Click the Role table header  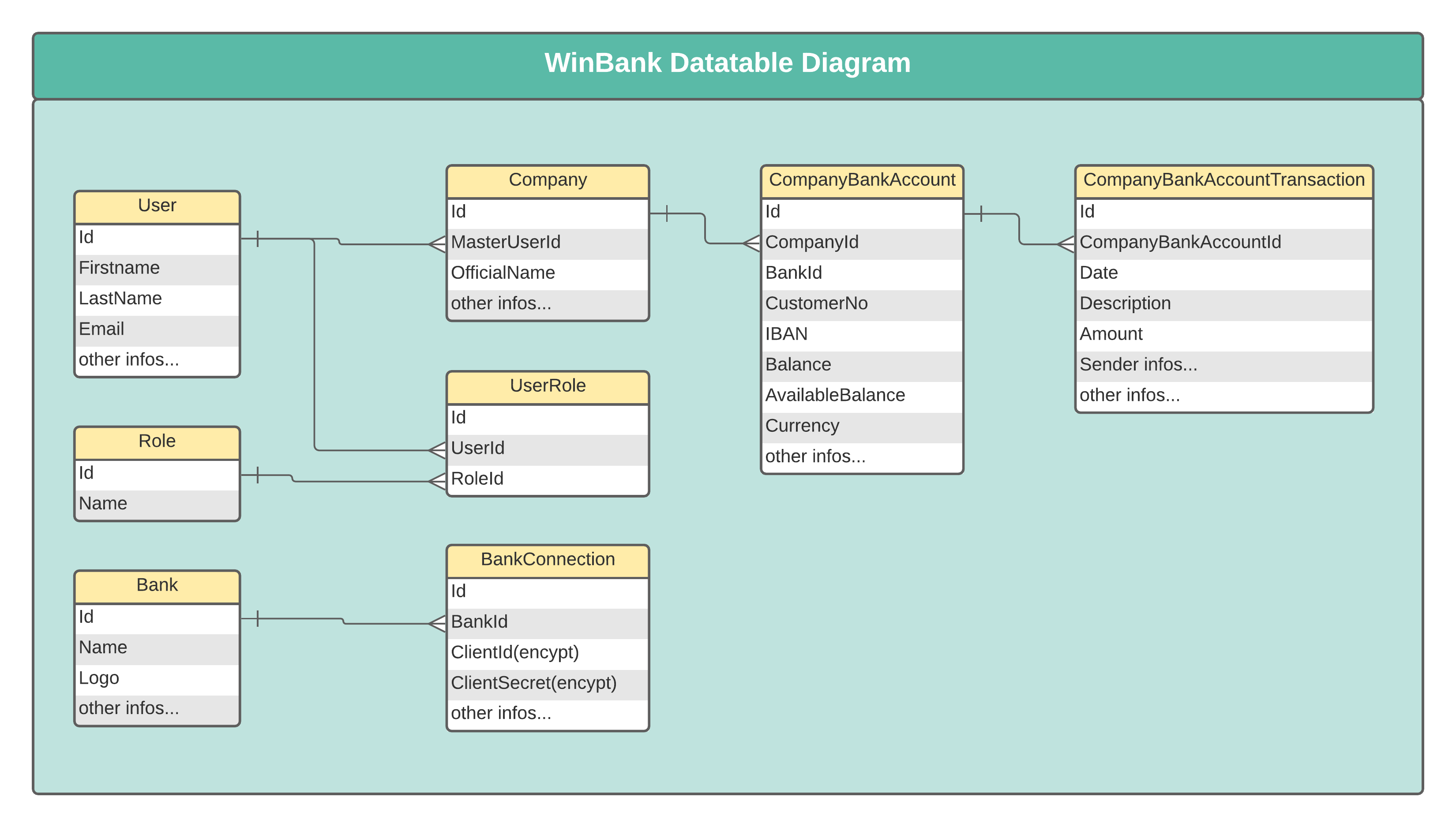(x=157, y=442)
